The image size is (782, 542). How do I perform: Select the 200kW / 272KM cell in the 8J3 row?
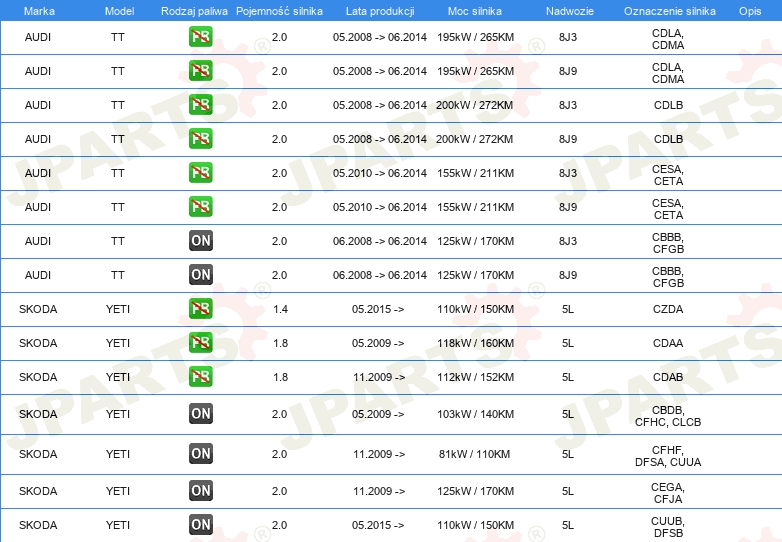[x=474, y=105]
